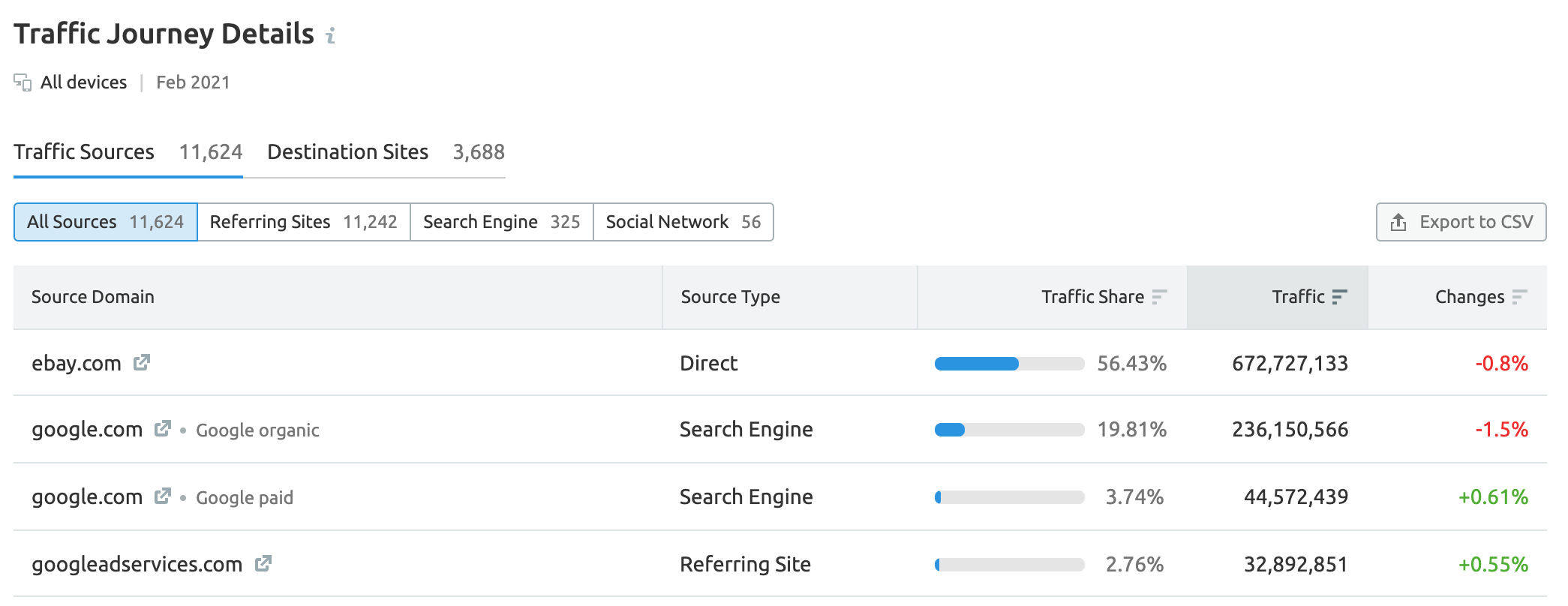Screen dimensions: 1568x606
Task: Click the googleadservices.com domain text
Action: point(137,564)
